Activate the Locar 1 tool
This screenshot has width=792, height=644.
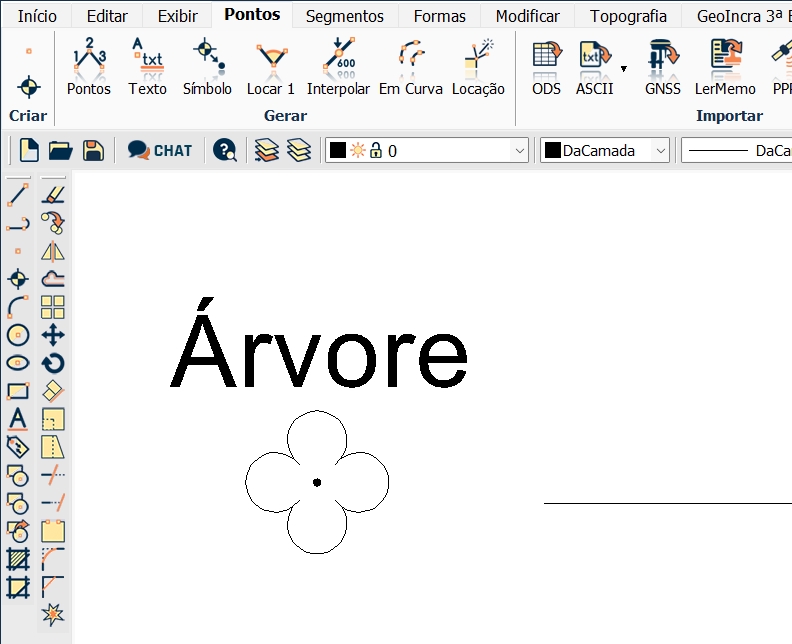[x=271, y=67]
